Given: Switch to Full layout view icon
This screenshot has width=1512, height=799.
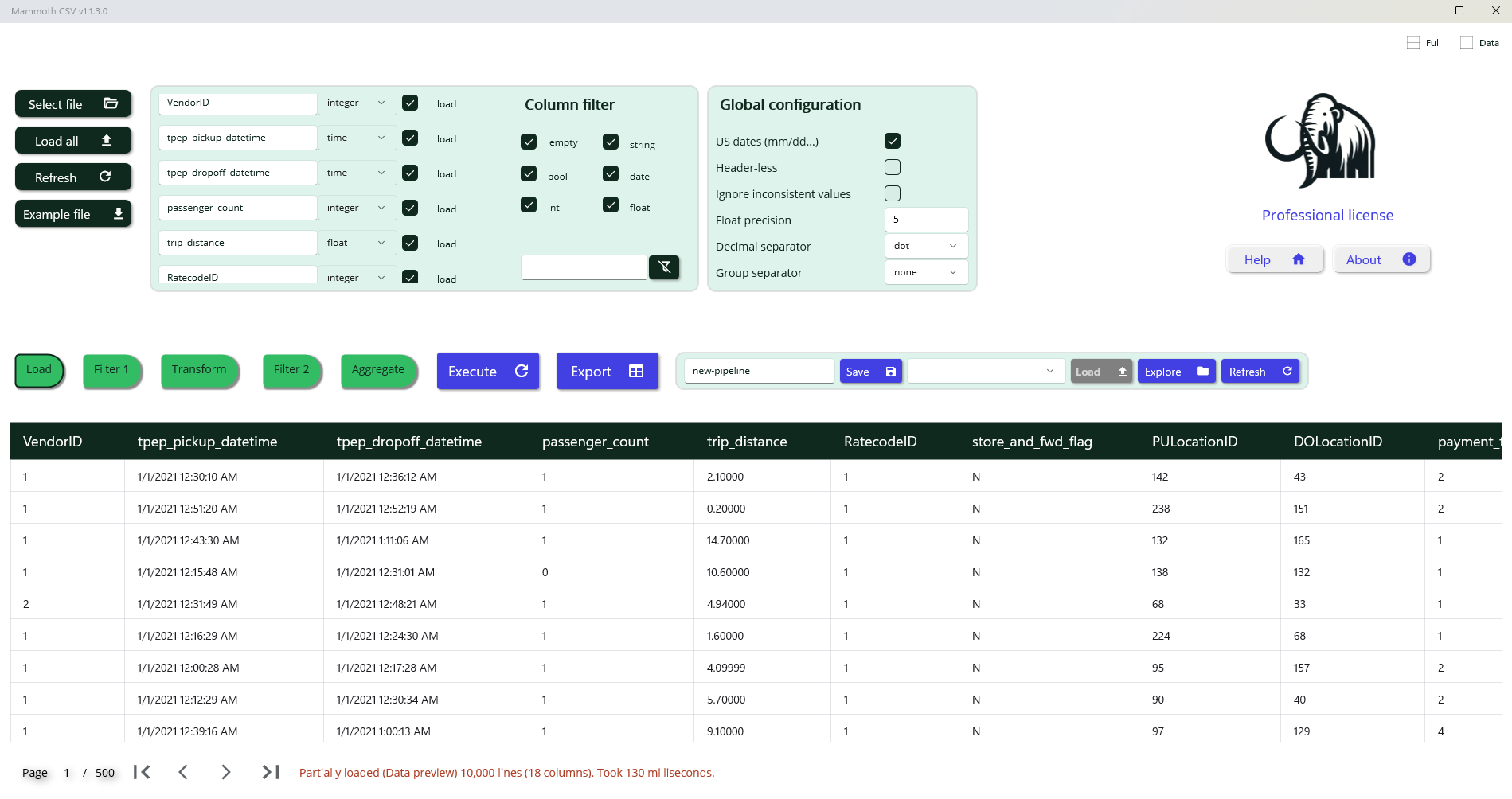Looking at the screenshot, I should click(x=1413, y=43).
